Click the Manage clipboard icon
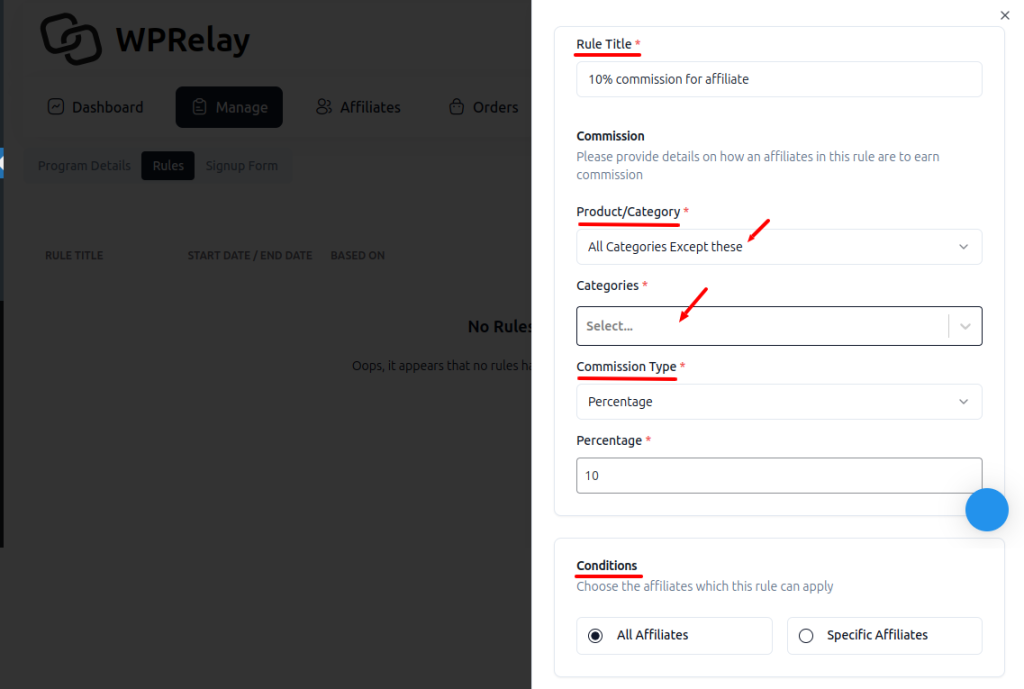Viewport: 1024px width, 689px height. [x=198, y=106]
